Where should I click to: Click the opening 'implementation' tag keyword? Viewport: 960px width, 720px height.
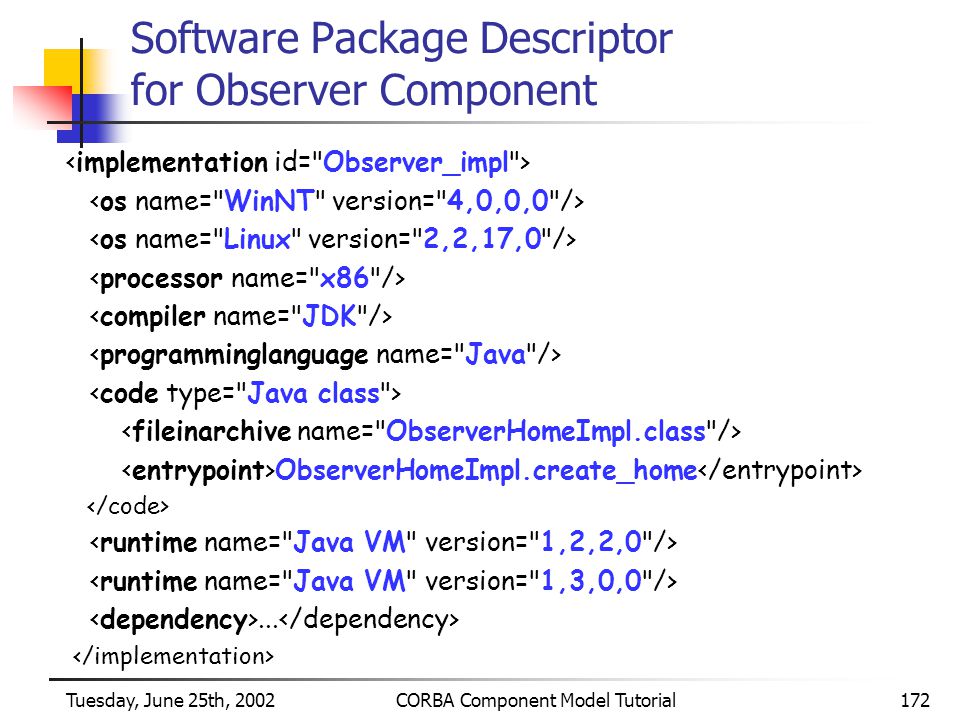172,163
